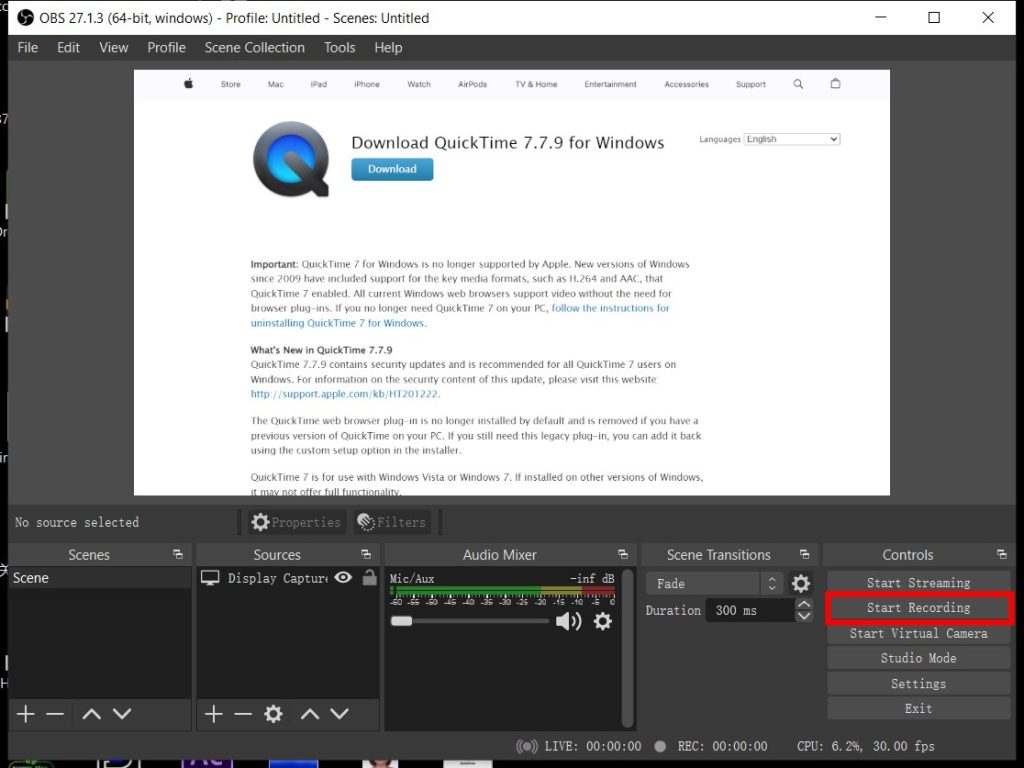Screen dimensions: 1024x768
Task: Move scene down with the Scenes arrow
Action: (x=122, y=714)
